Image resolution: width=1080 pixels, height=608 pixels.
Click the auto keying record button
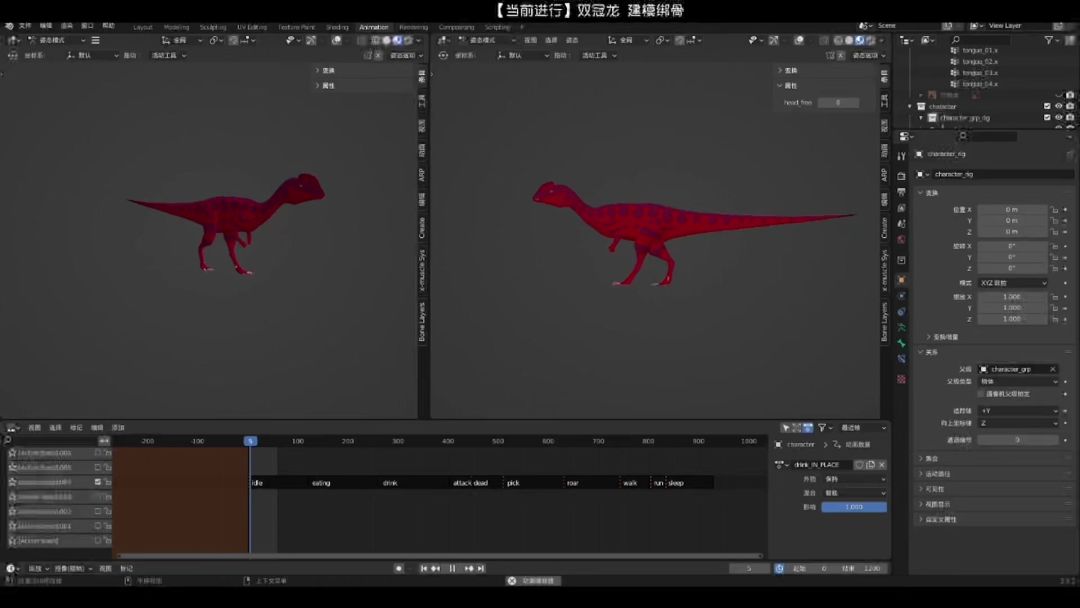(399, 568)
